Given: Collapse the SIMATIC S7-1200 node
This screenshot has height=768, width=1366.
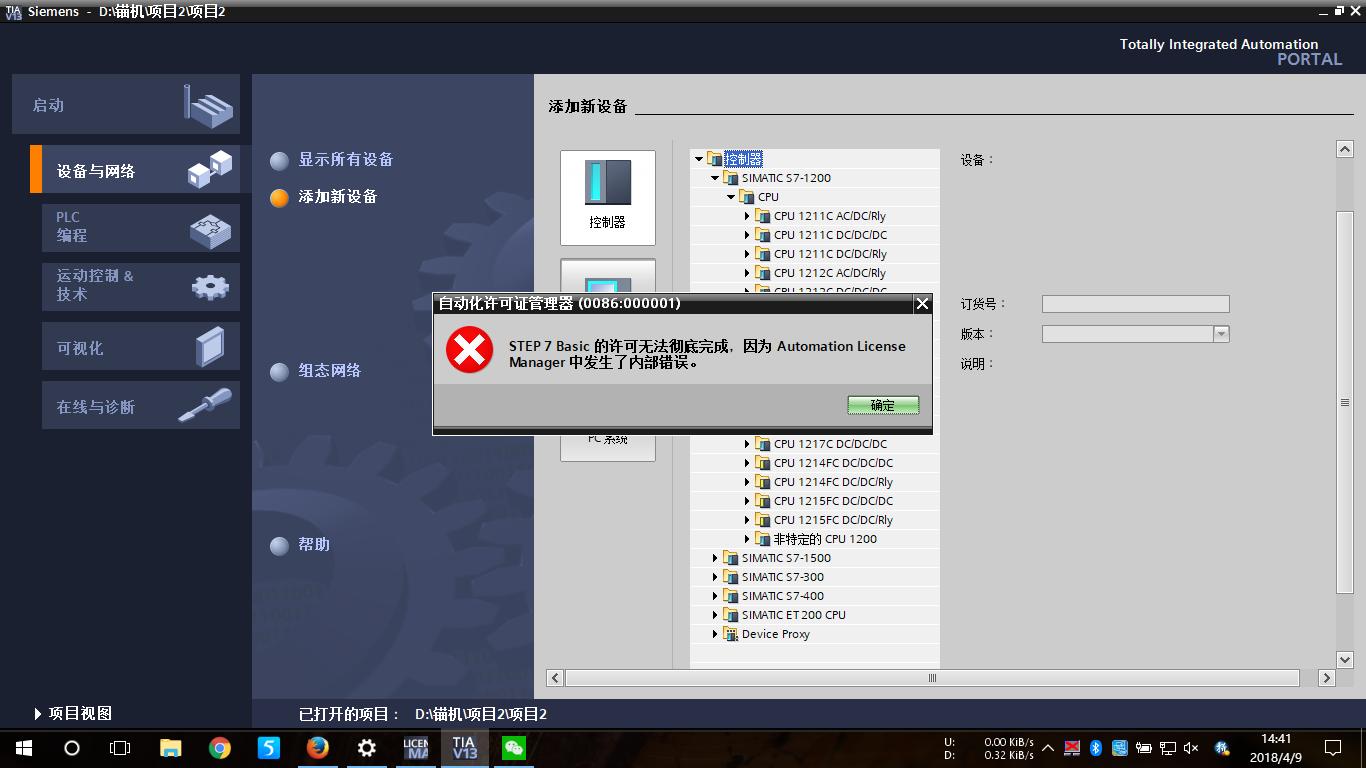Looking at the screenshot, I should coord(715,178).
